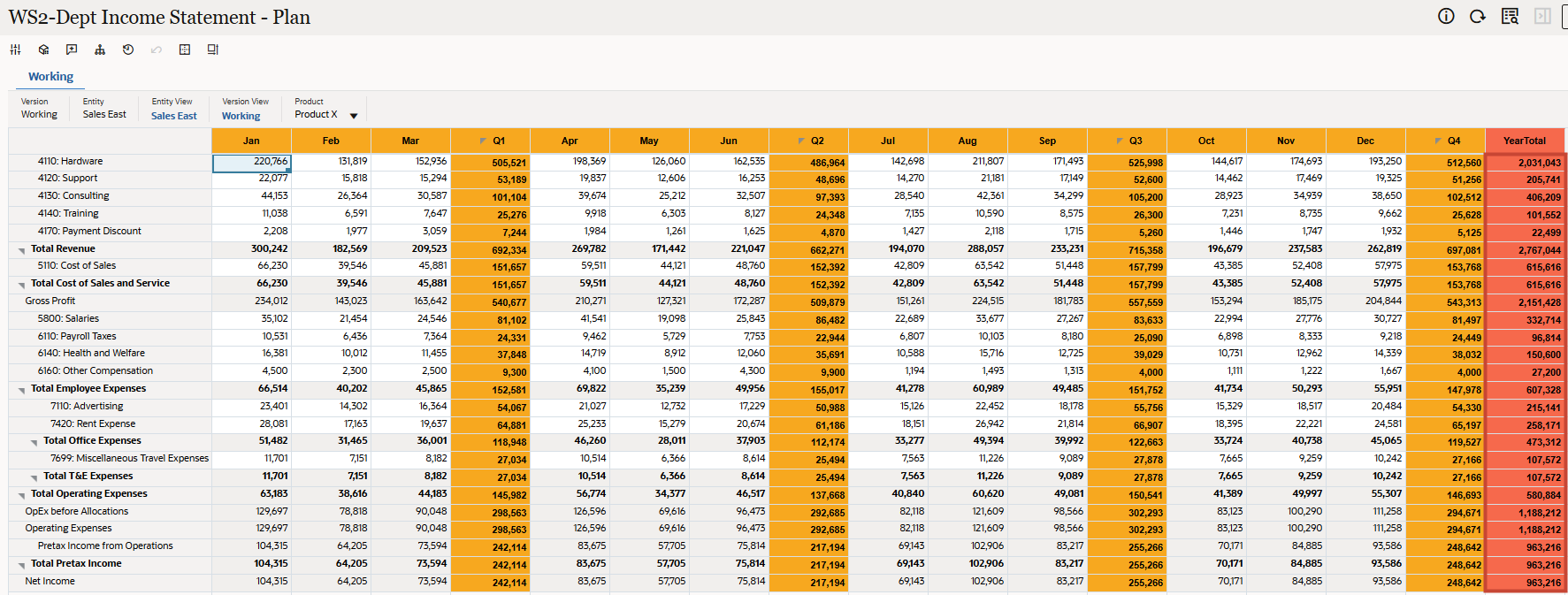Click '7699: Miscellaneous Travel Expenses' row label
The width and height of the screenshot is (1568, 595).
[x=129, y=458]
